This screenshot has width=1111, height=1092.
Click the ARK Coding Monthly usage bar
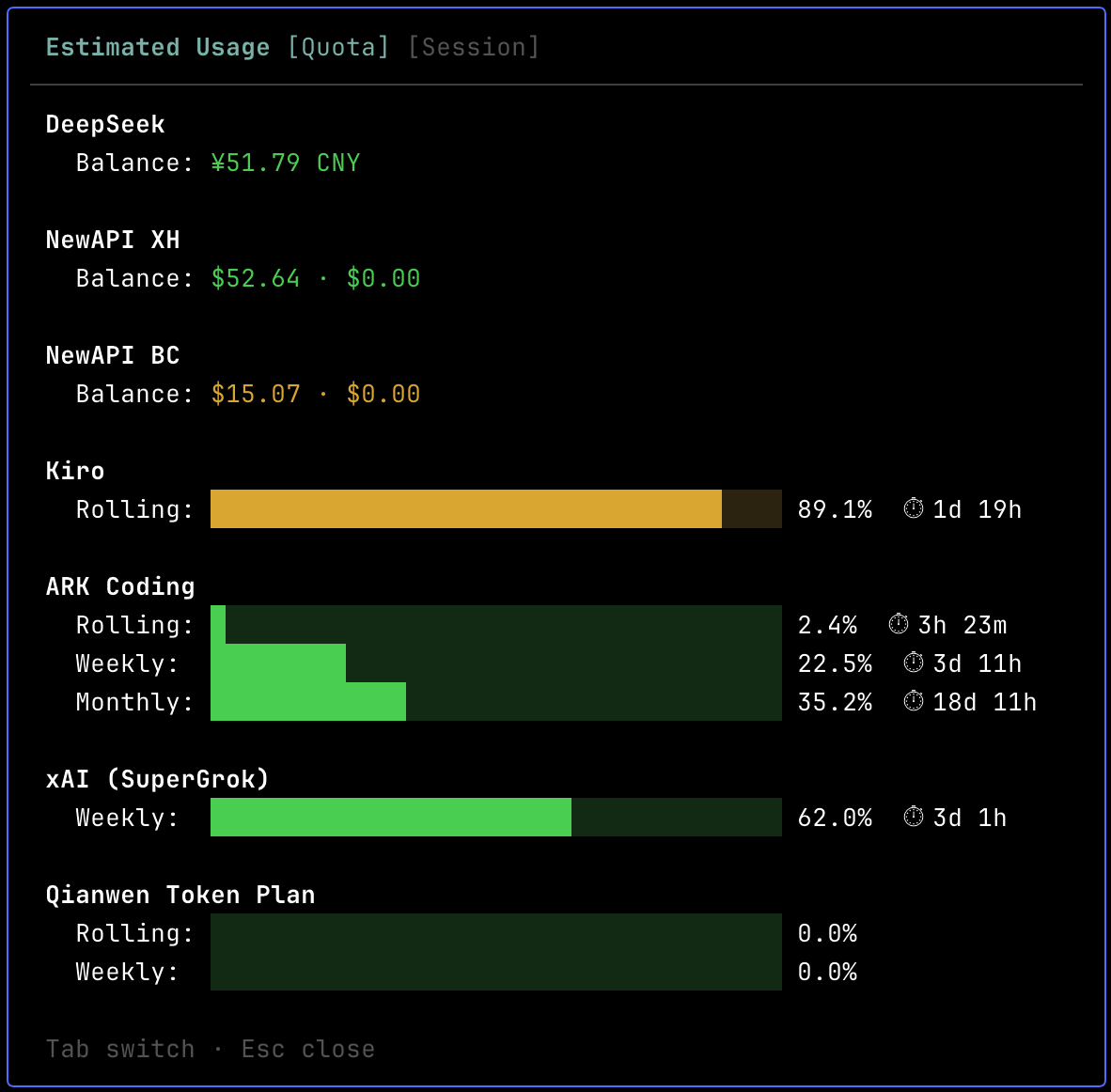(x=496, y=702)
